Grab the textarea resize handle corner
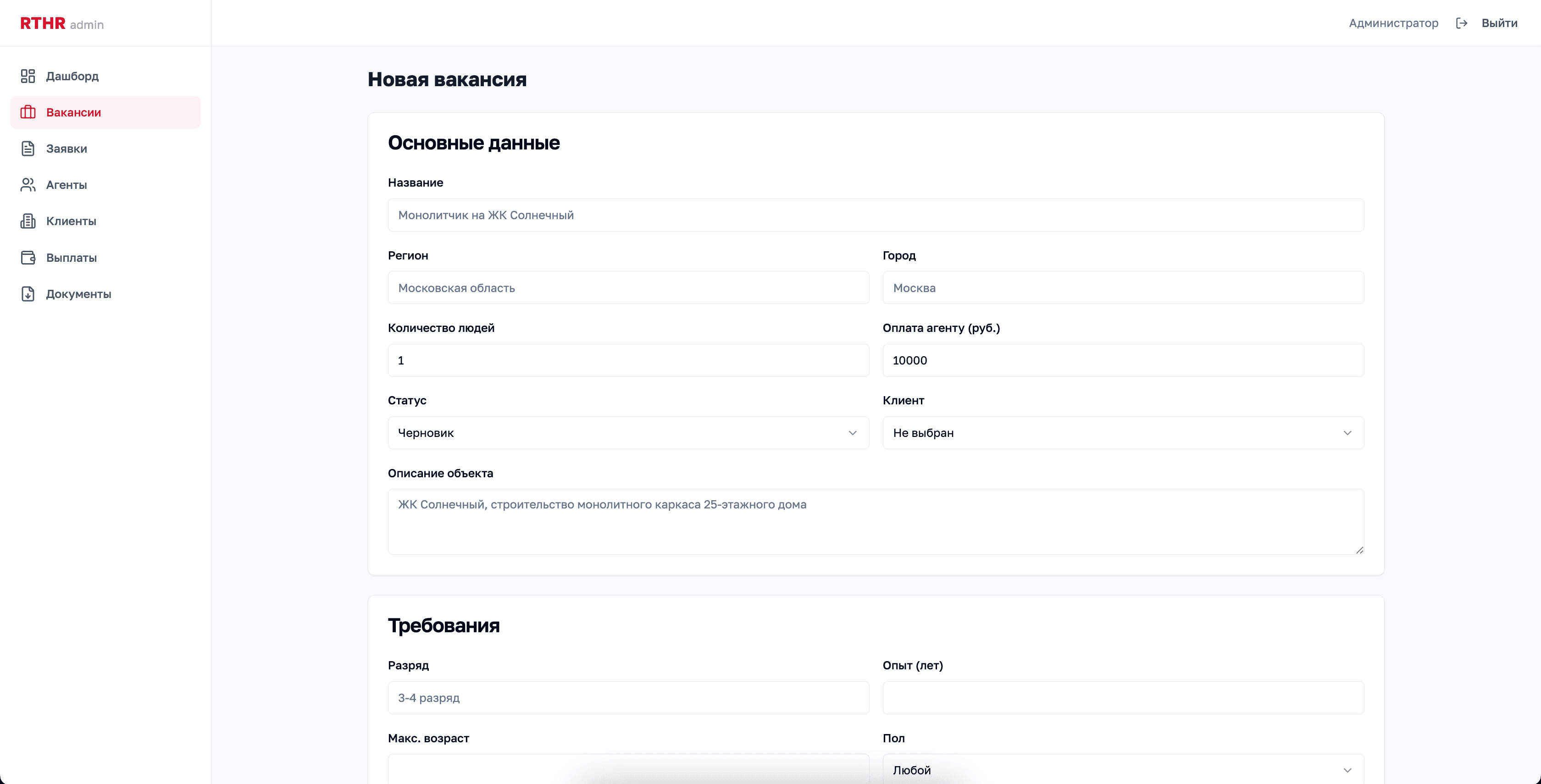 pos(1359,550)
